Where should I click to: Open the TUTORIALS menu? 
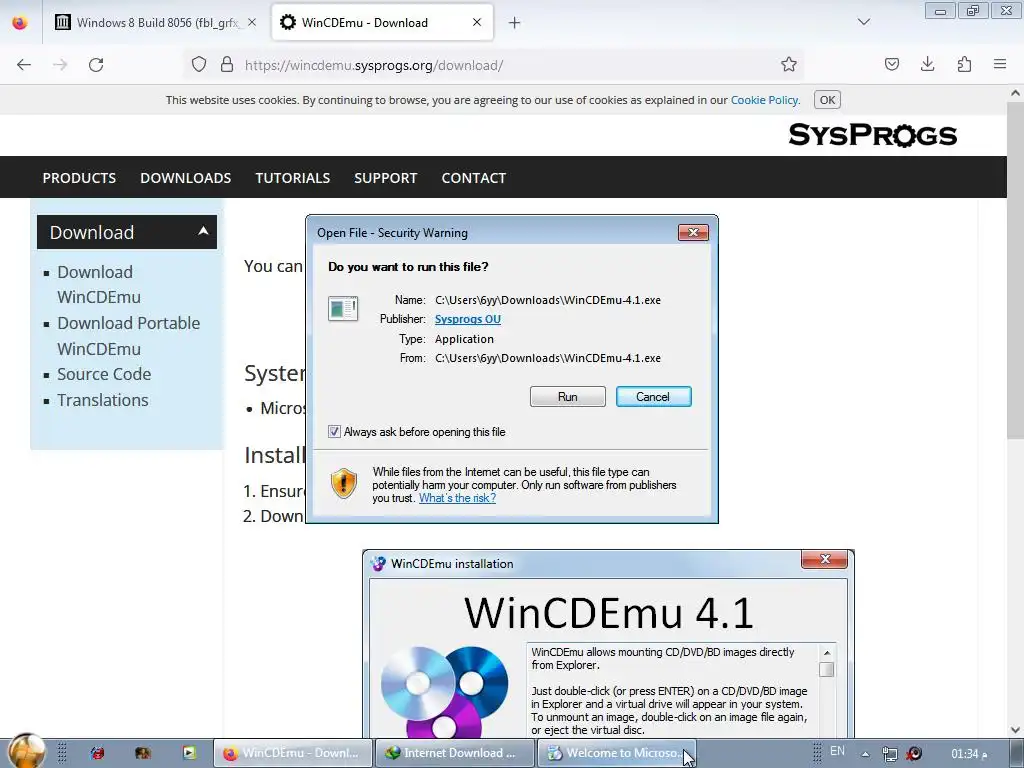(293, 178)
